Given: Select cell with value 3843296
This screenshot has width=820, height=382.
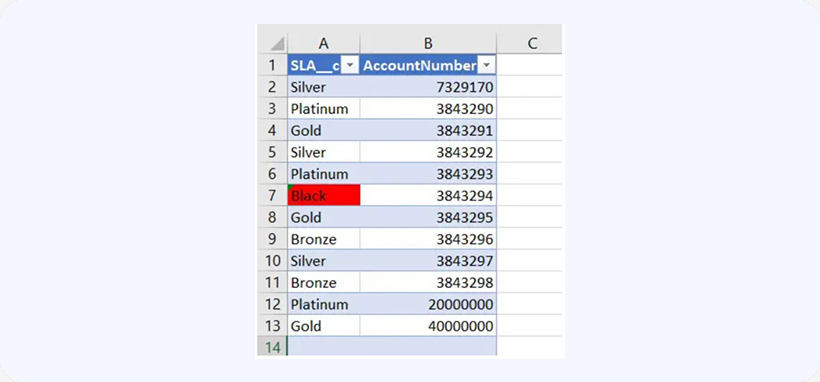Looking at the screenshot, I should (428, 239).
